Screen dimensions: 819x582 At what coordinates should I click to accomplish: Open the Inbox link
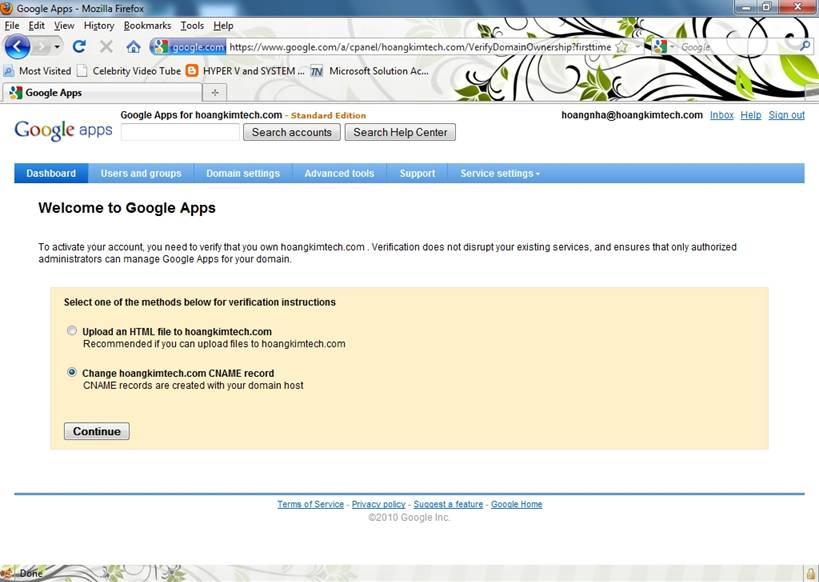pyautogui.click(x=722, y=115)
